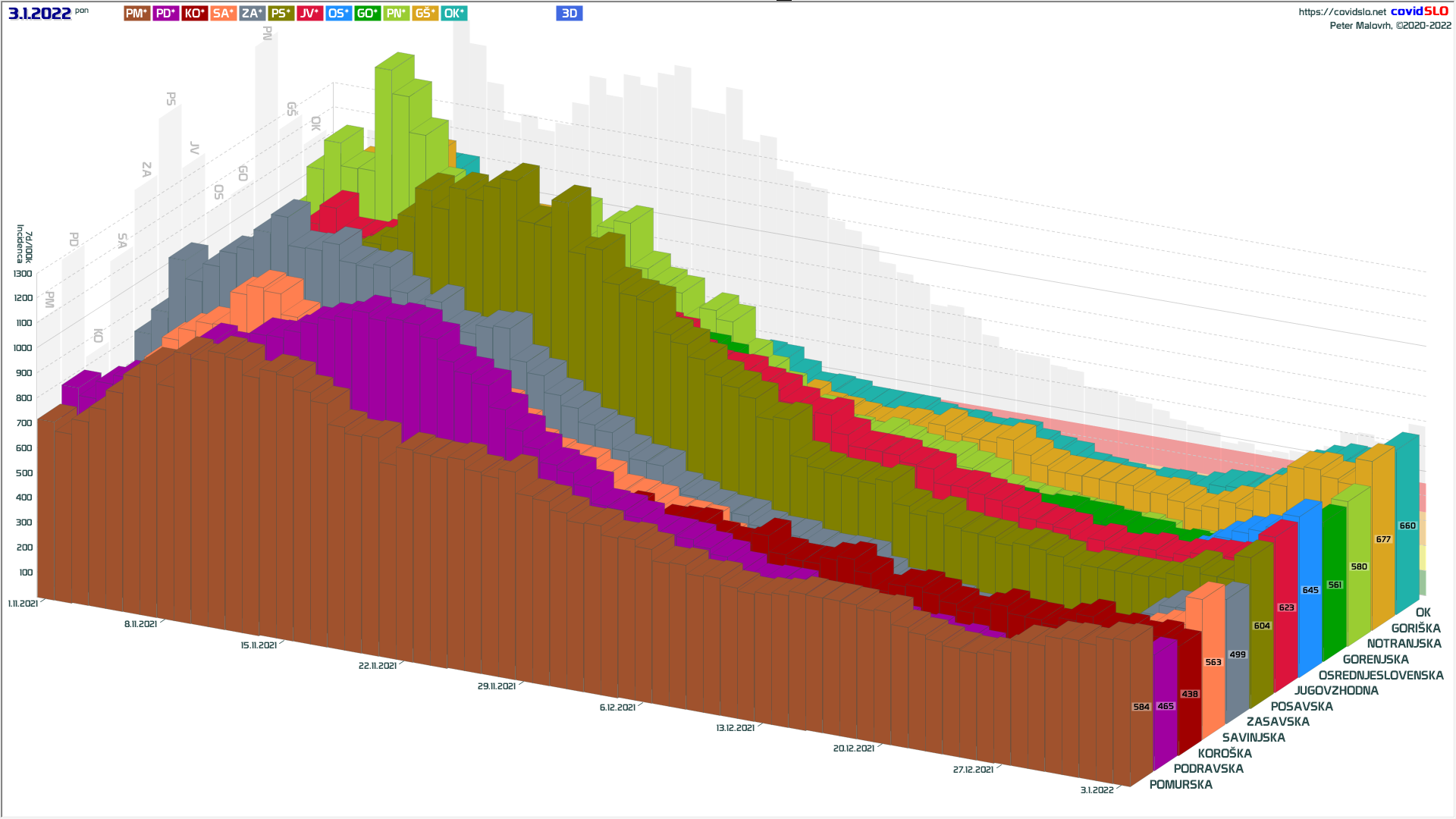This screenshot has height=819, width=1456.
Task: Click the OSREDNJESLOVENSKA axis label
Action: pos(1380,675)
